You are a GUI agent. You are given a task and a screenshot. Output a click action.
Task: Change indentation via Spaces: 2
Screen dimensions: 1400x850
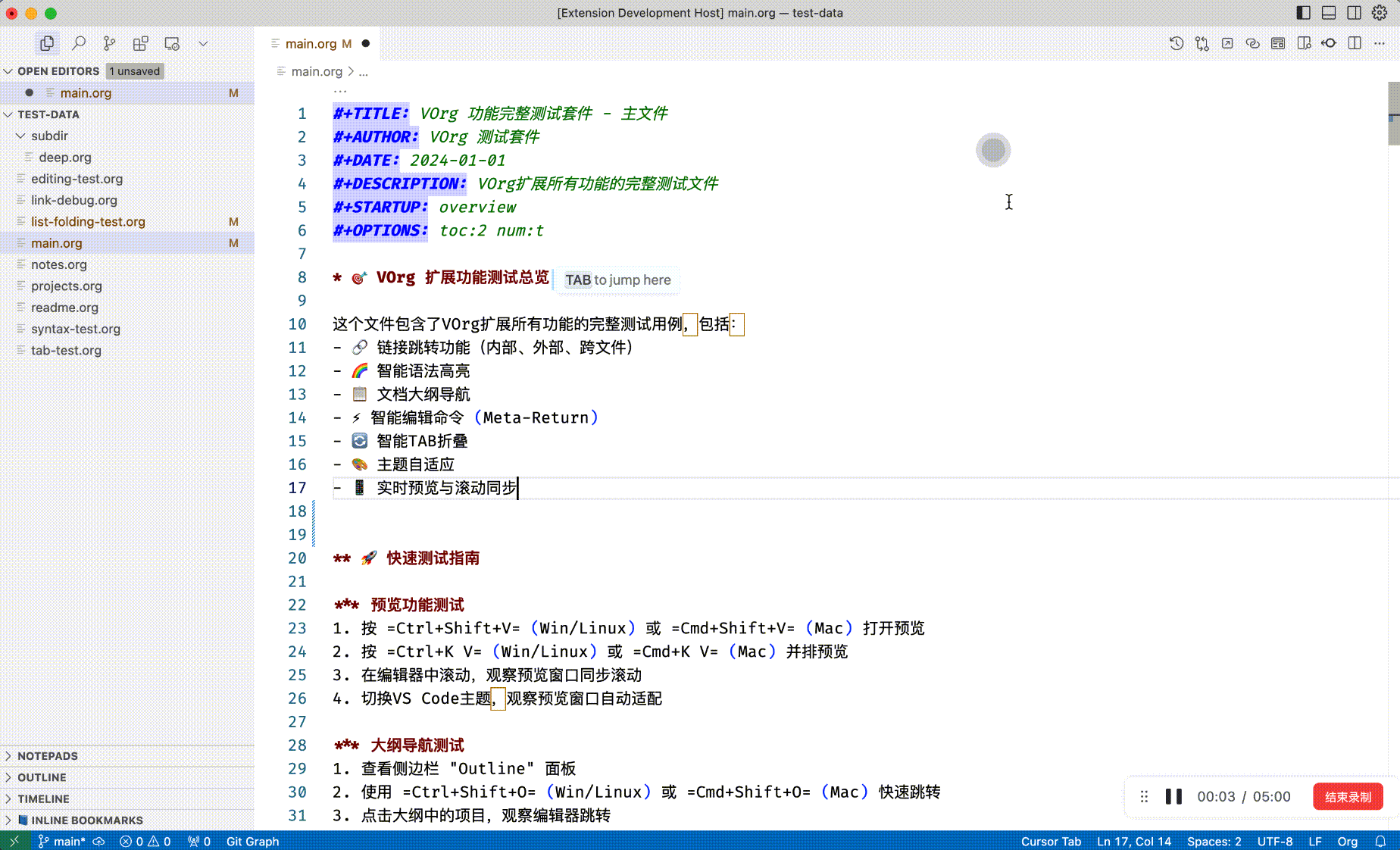coord(1214,841)
